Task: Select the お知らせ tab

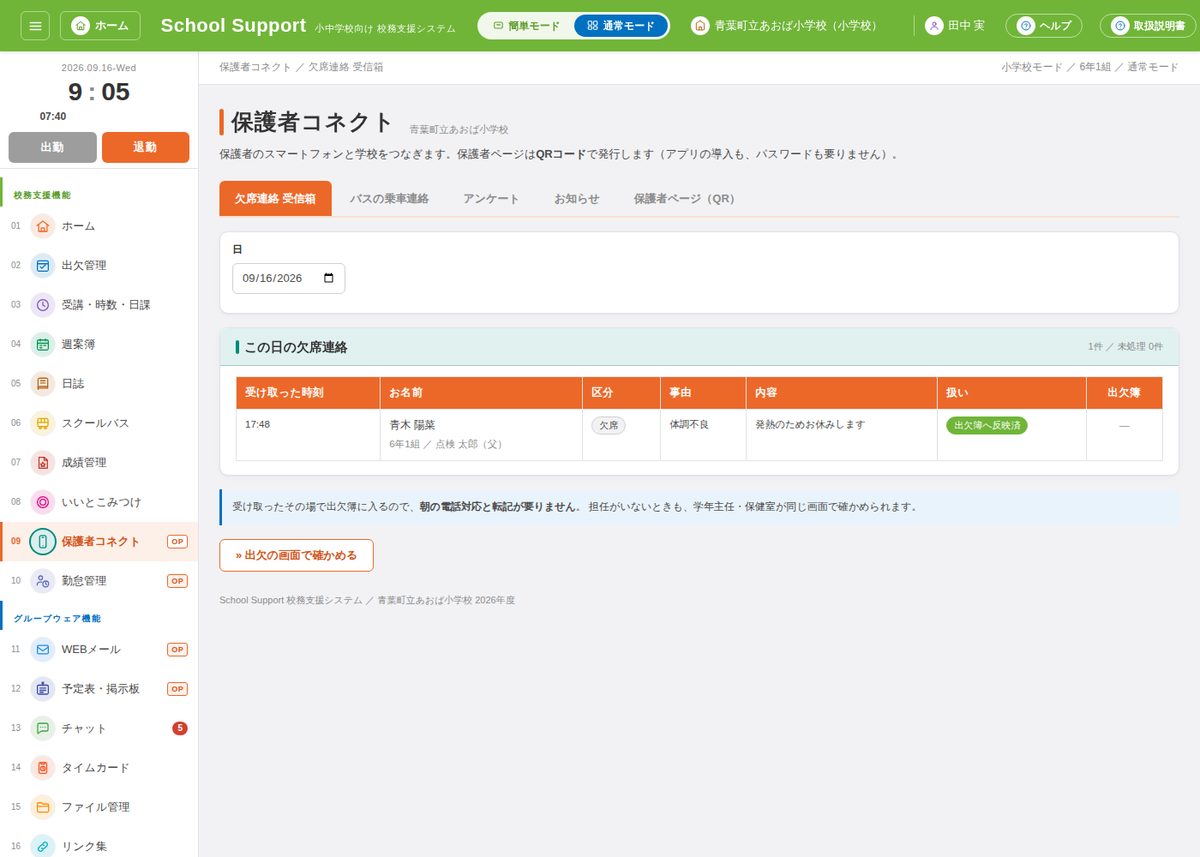Action: 577,199
